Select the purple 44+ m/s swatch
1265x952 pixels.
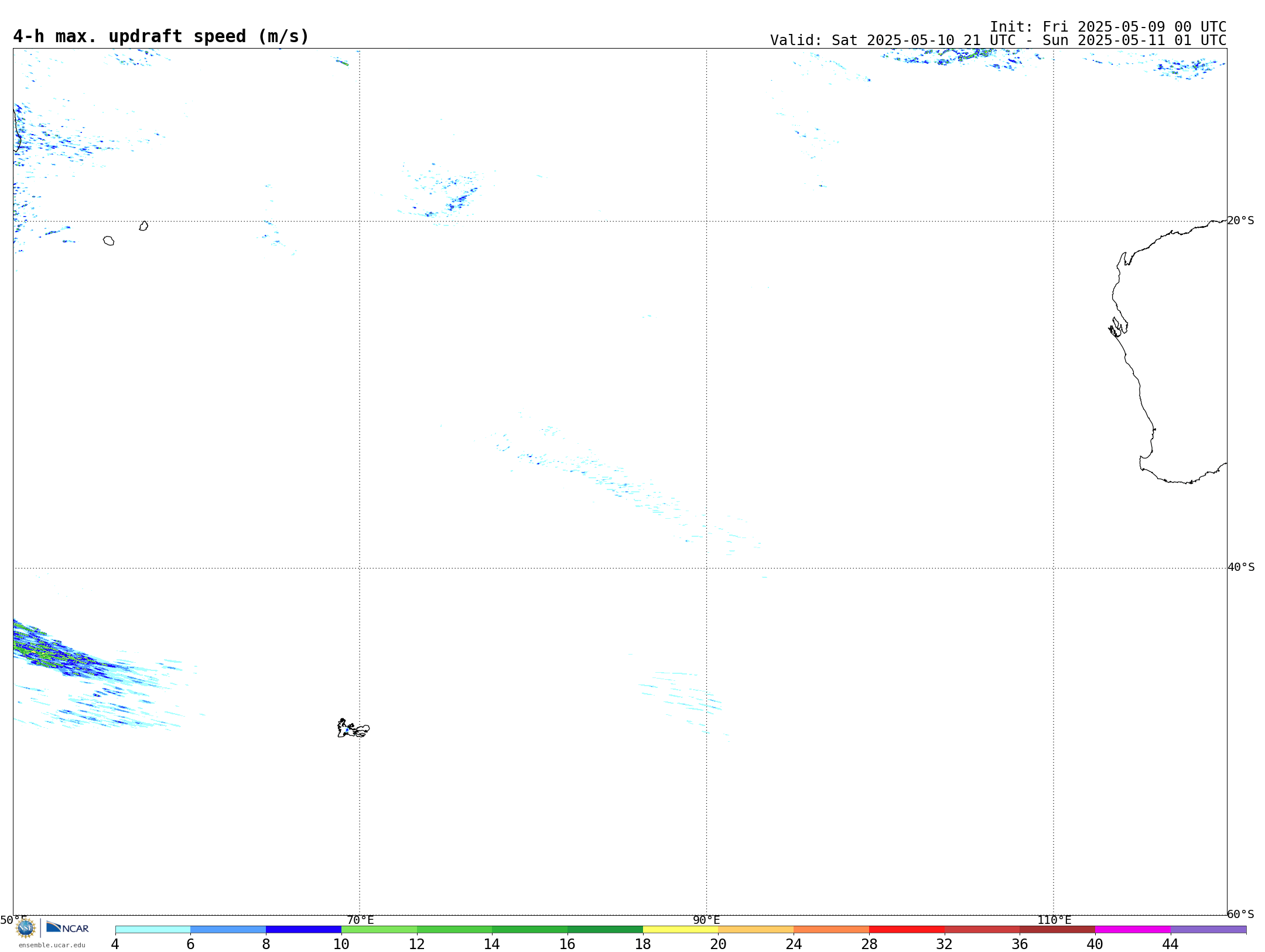pyautogui.click(x=1209, y=929)
